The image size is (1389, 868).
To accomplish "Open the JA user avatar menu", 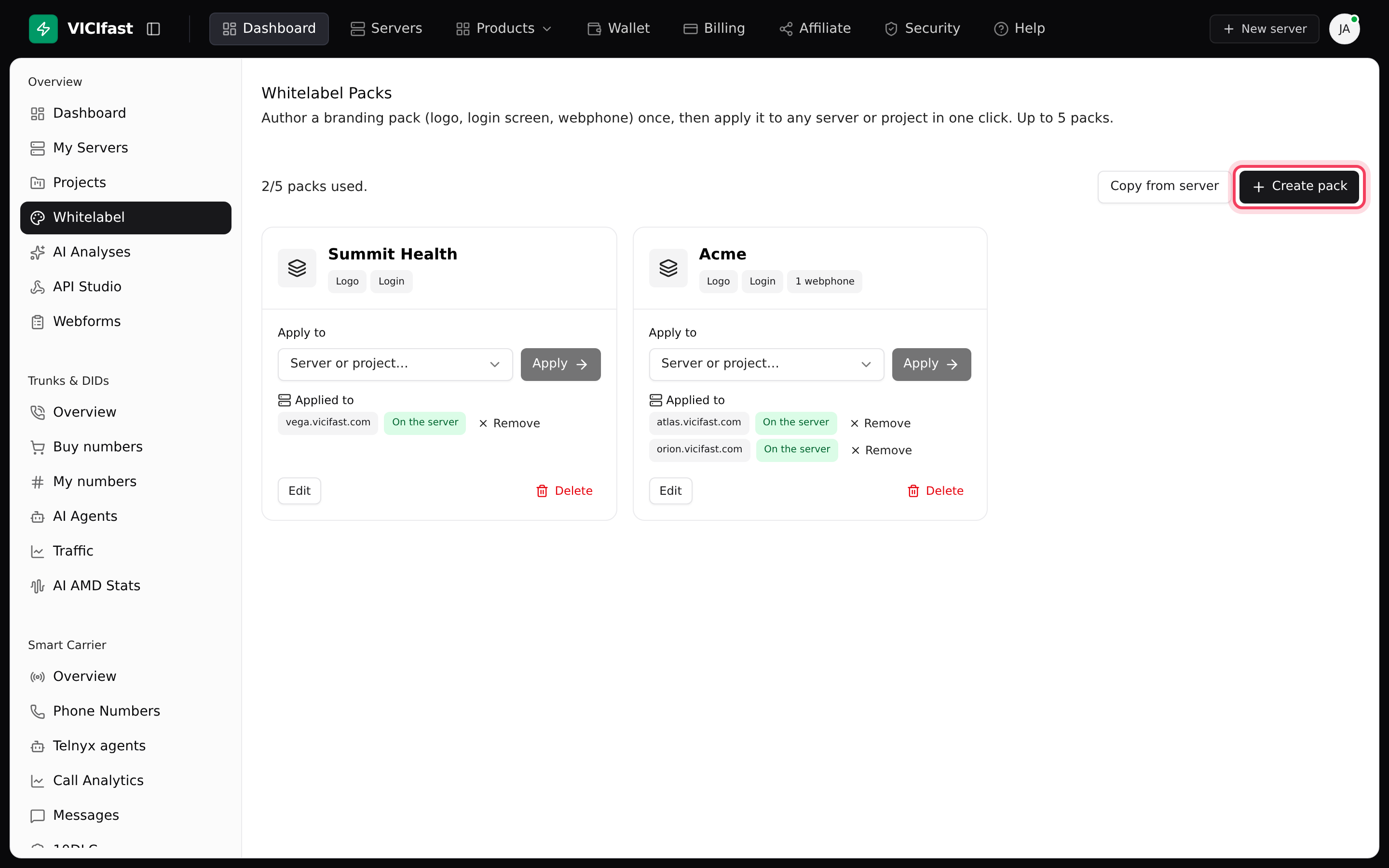I will tap(1344, 29).
